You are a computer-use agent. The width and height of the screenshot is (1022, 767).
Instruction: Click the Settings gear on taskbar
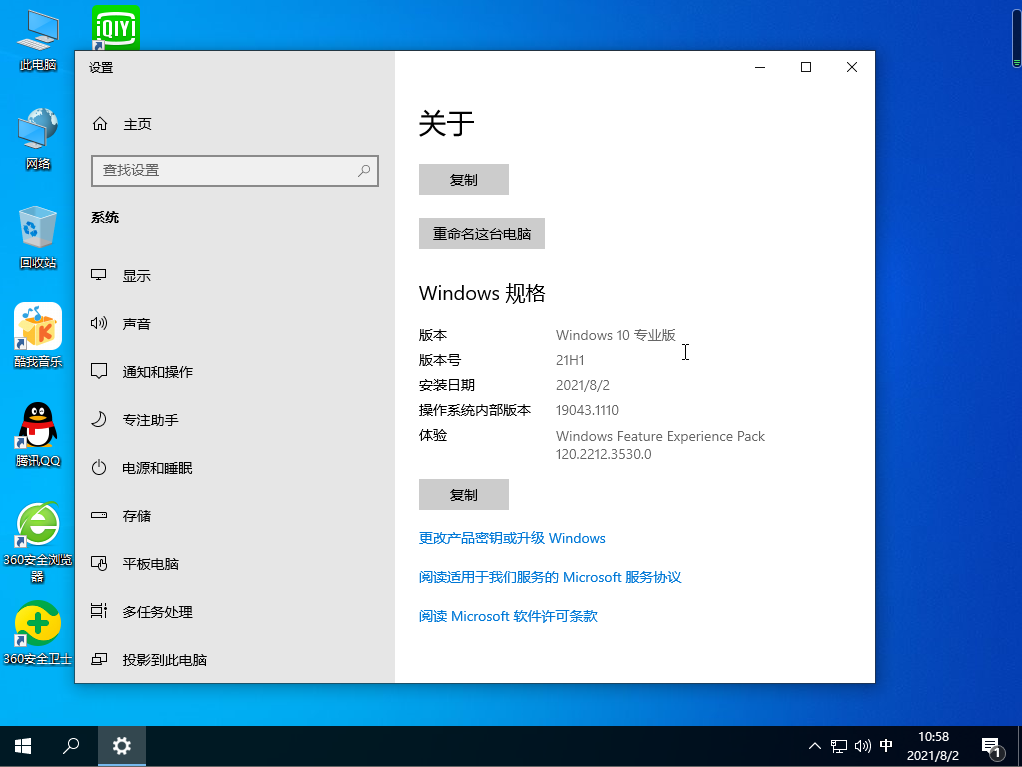pos(122,746)
